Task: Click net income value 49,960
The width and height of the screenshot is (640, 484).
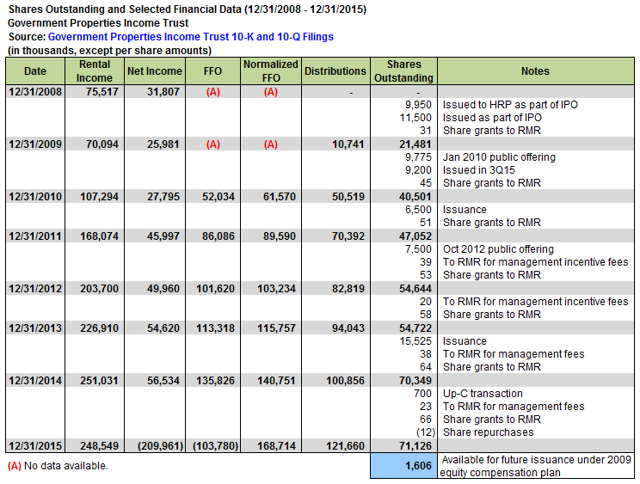Action: 163,289
